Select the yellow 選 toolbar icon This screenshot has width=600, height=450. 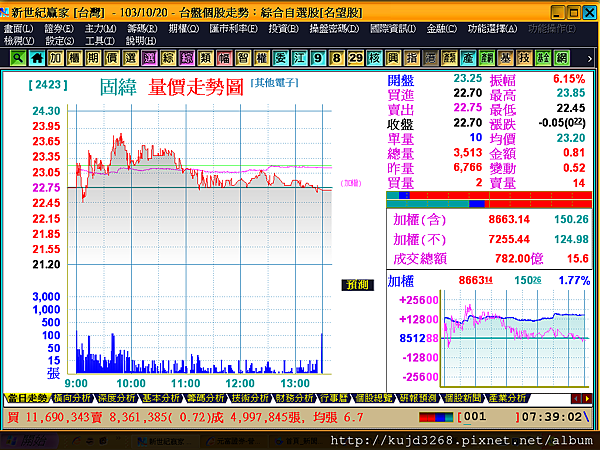click(x=130, y=58)
